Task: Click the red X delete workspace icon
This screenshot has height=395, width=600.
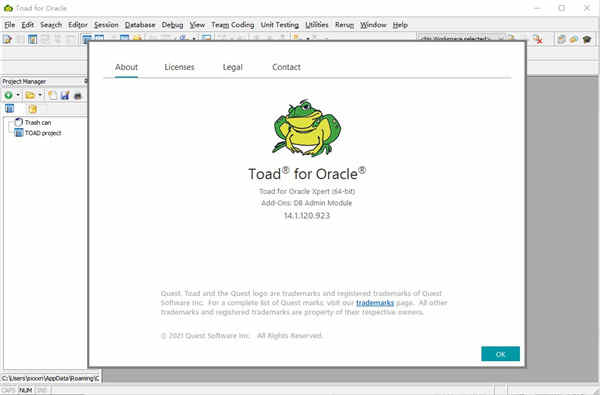Action: point(538,39)
